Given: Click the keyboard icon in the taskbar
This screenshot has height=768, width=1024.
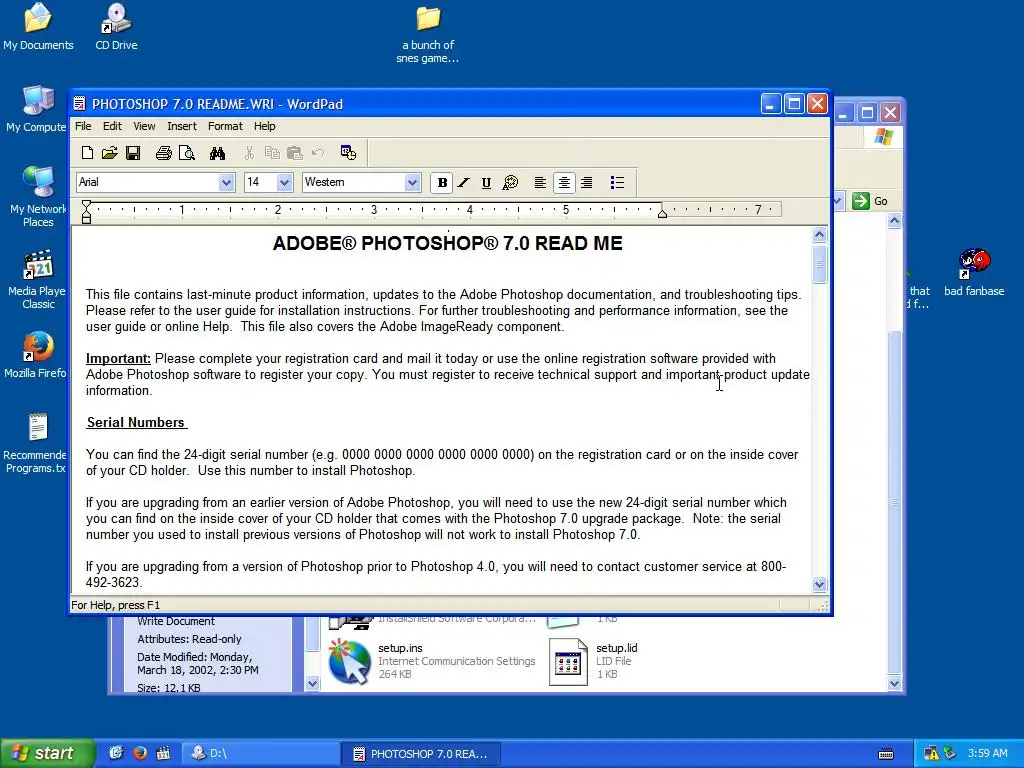Looking at the screenshot, I should coord(886,754).
